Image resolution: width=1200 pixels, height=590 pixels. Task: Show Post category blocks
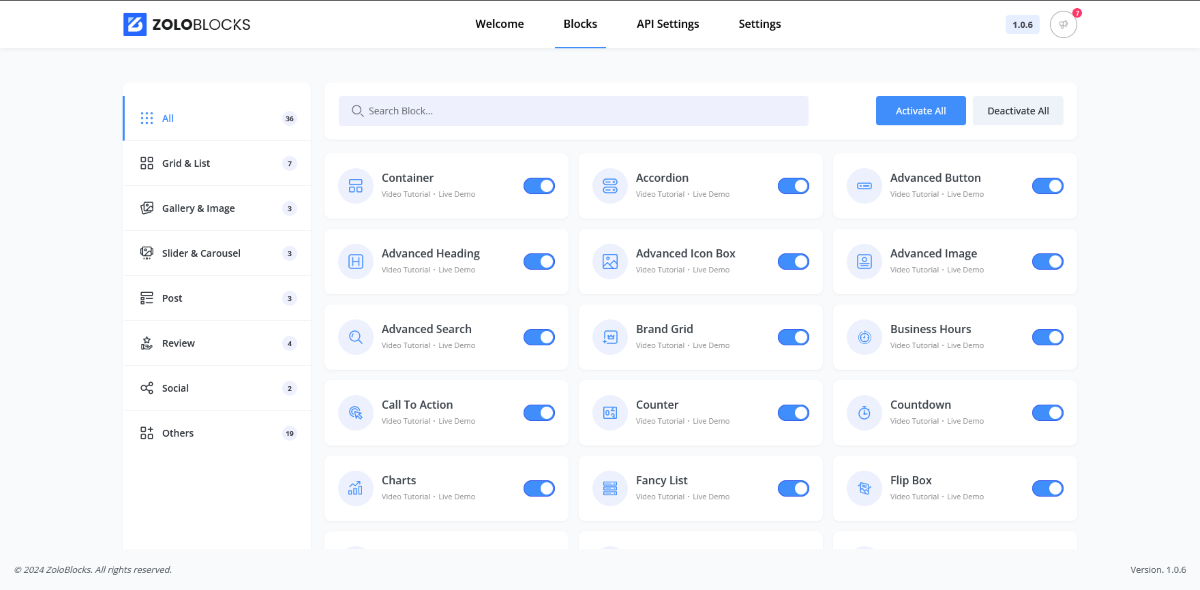pos(217,298)
